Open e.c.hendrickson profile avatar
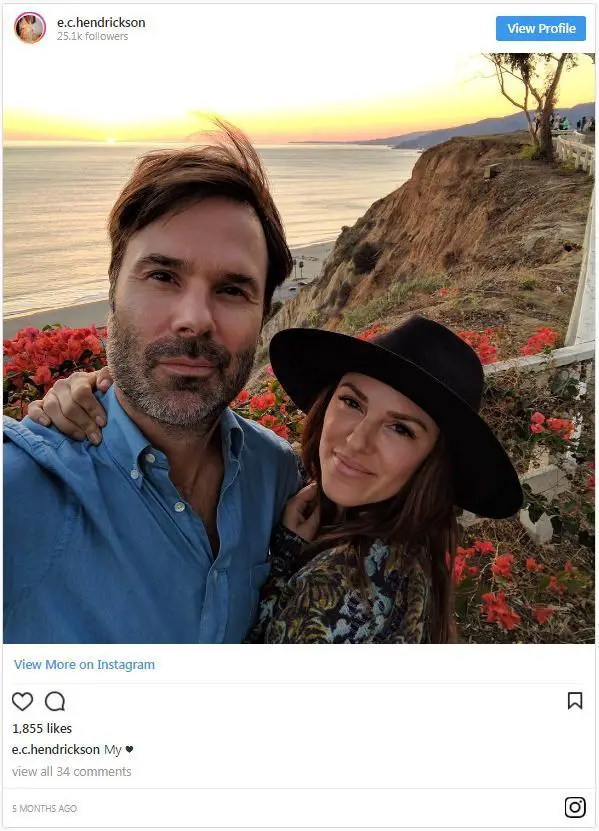This screenshot has height=831, width=599. (30, 28)
